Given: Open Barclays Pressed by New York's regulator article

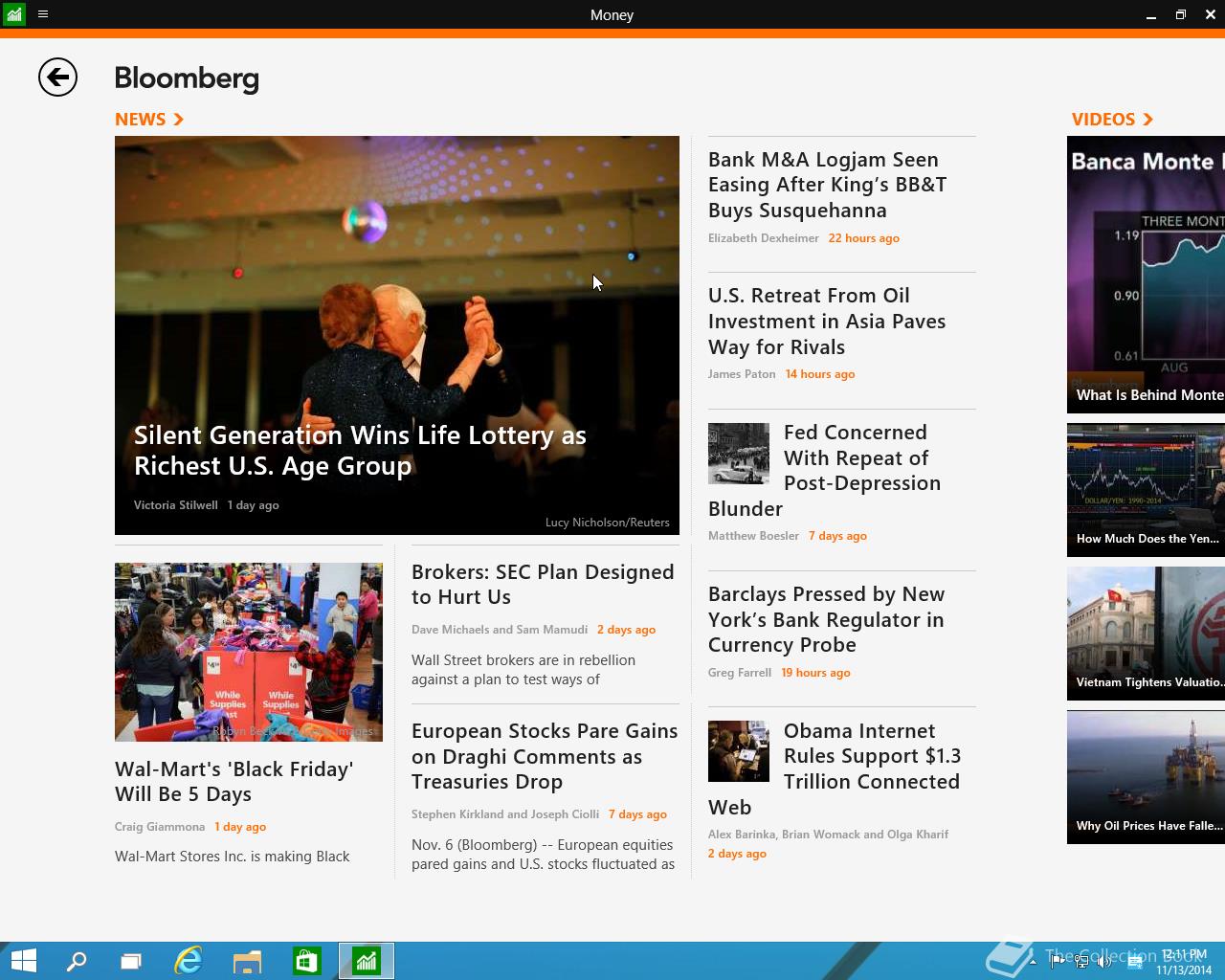Looking at the screenshot, I should (x=826, y=619).
